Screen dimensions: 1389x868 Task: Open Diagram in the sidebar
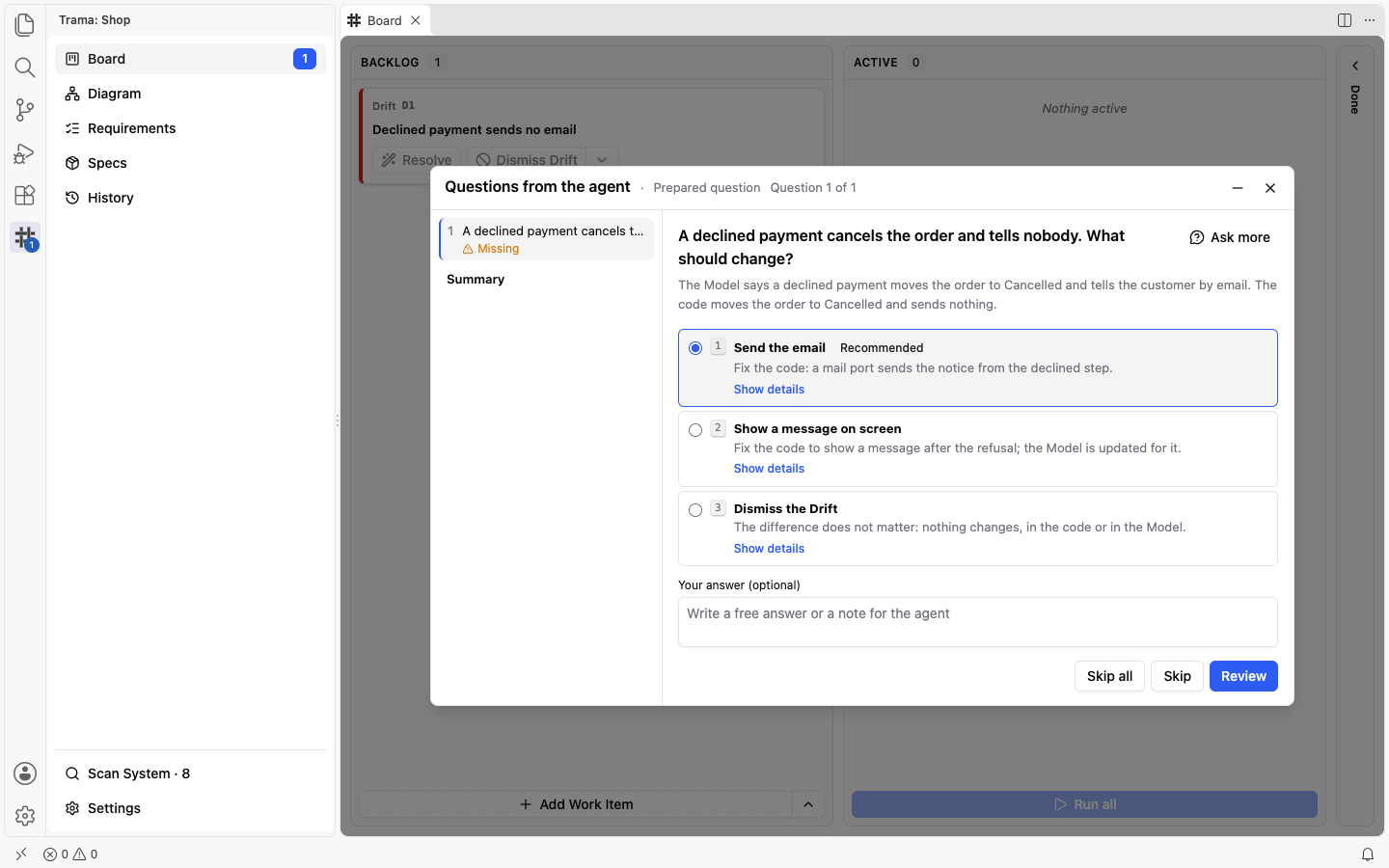tap(191, 94)
